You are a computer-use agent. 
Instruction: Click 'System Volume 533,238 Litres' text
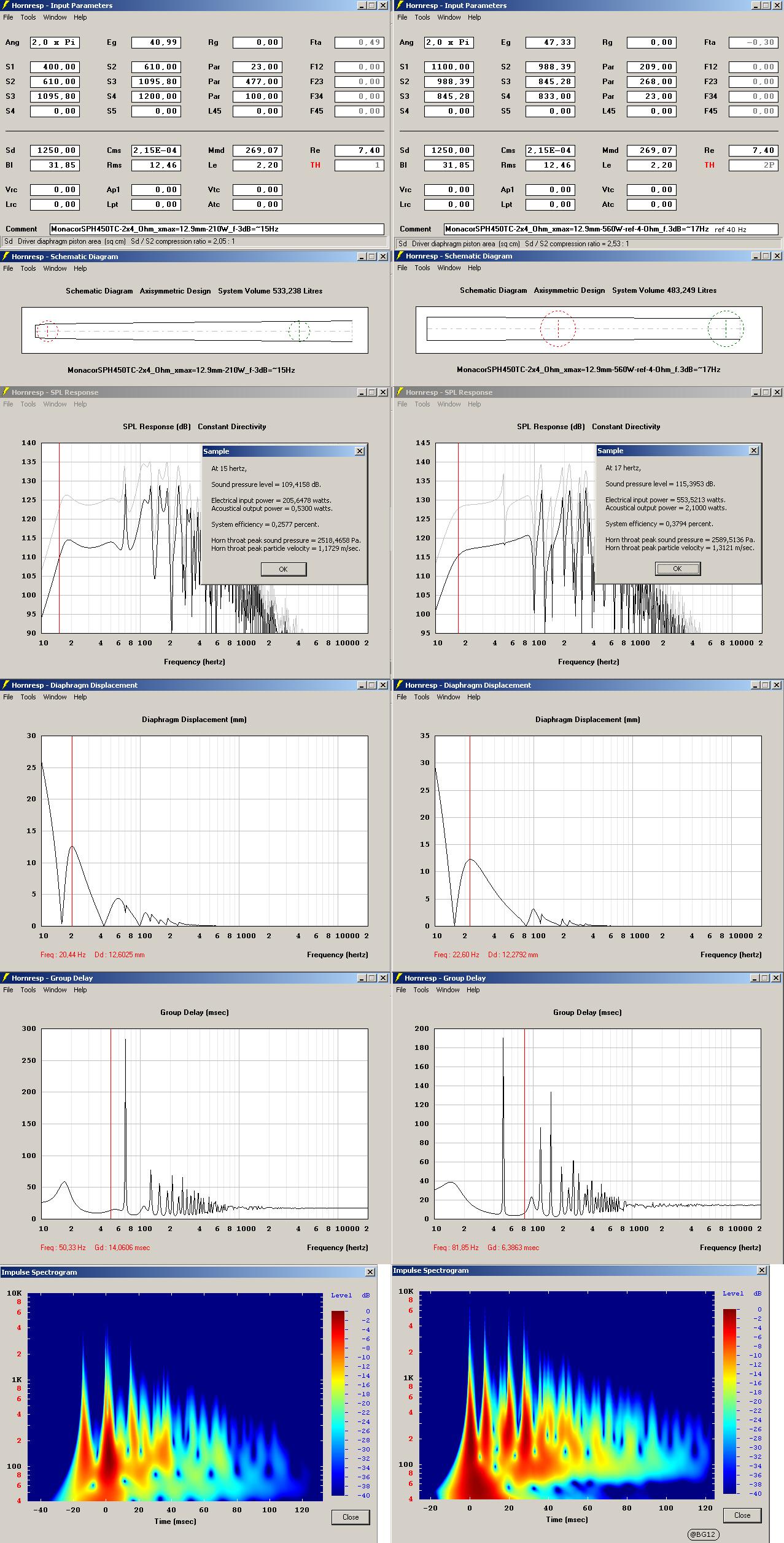pos(270,291)
